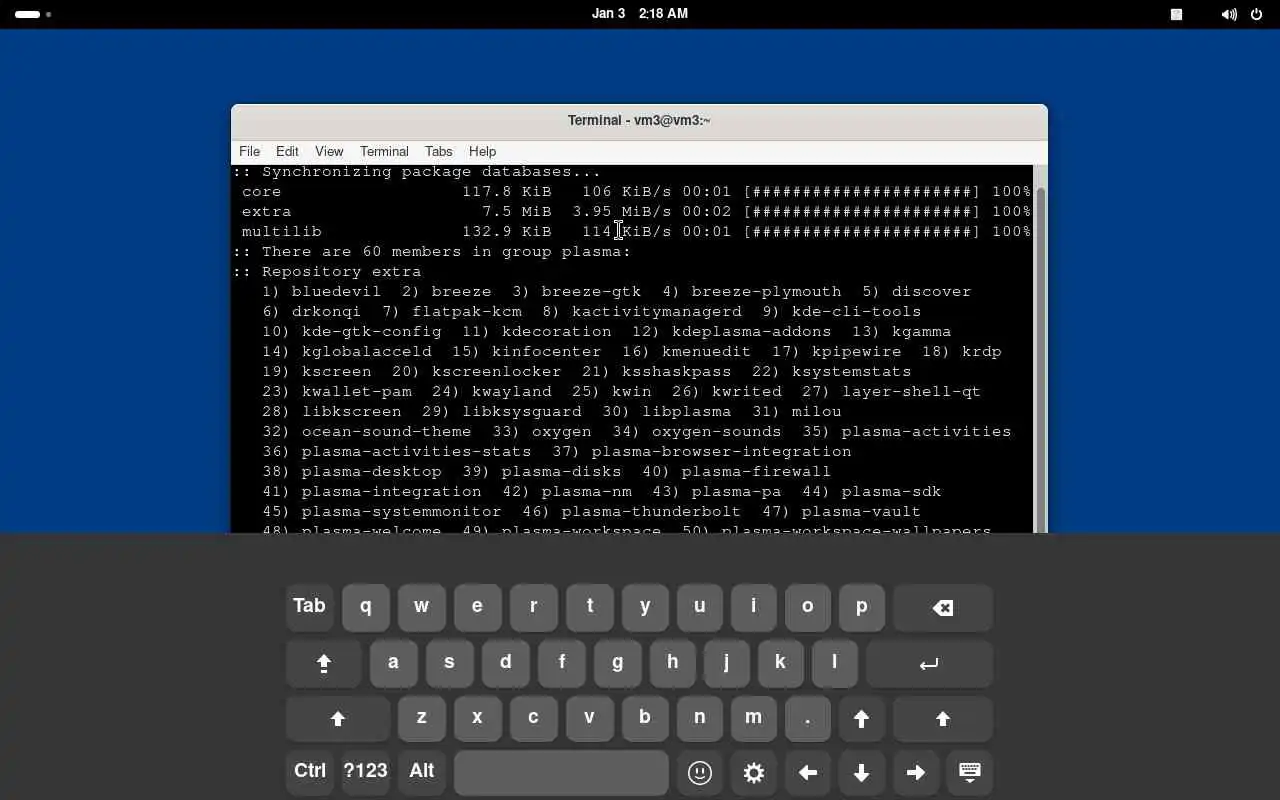
Task: Tap the f key
Action: [562, 663]
